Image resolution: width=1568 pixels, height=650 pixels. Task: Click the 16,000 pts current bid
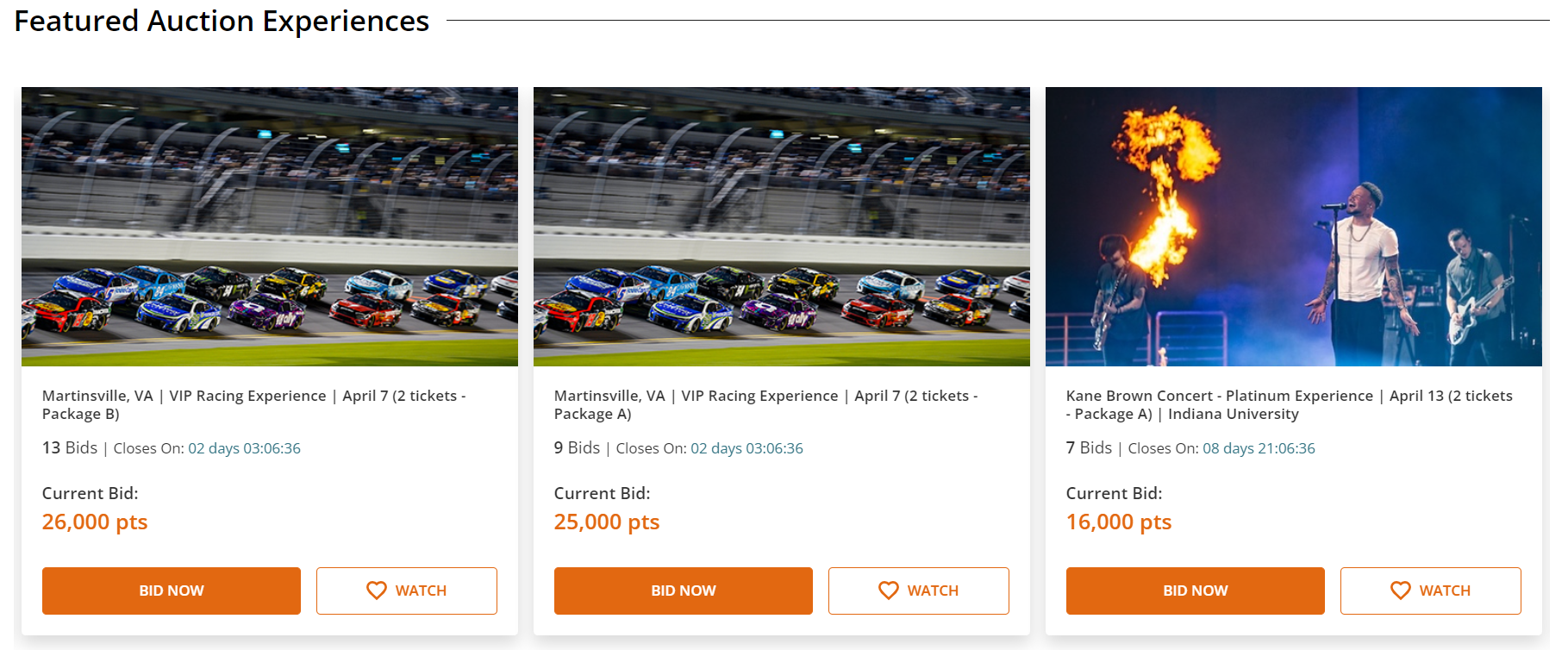(1119, 522)
